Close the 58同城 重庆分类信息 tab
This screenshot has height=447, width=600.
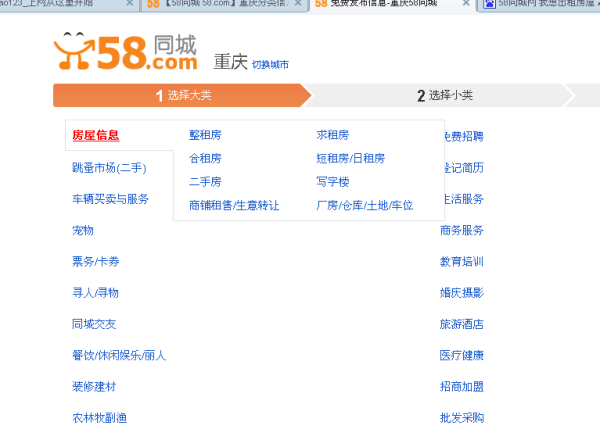[x=298, y=3]
